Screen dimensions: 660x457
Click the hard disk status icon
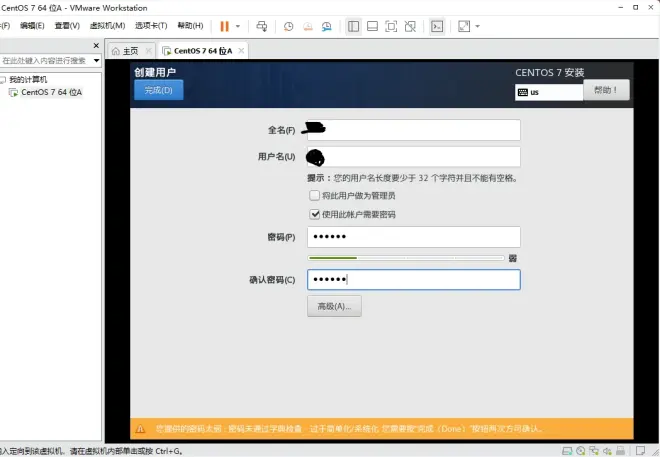[567, 451]
